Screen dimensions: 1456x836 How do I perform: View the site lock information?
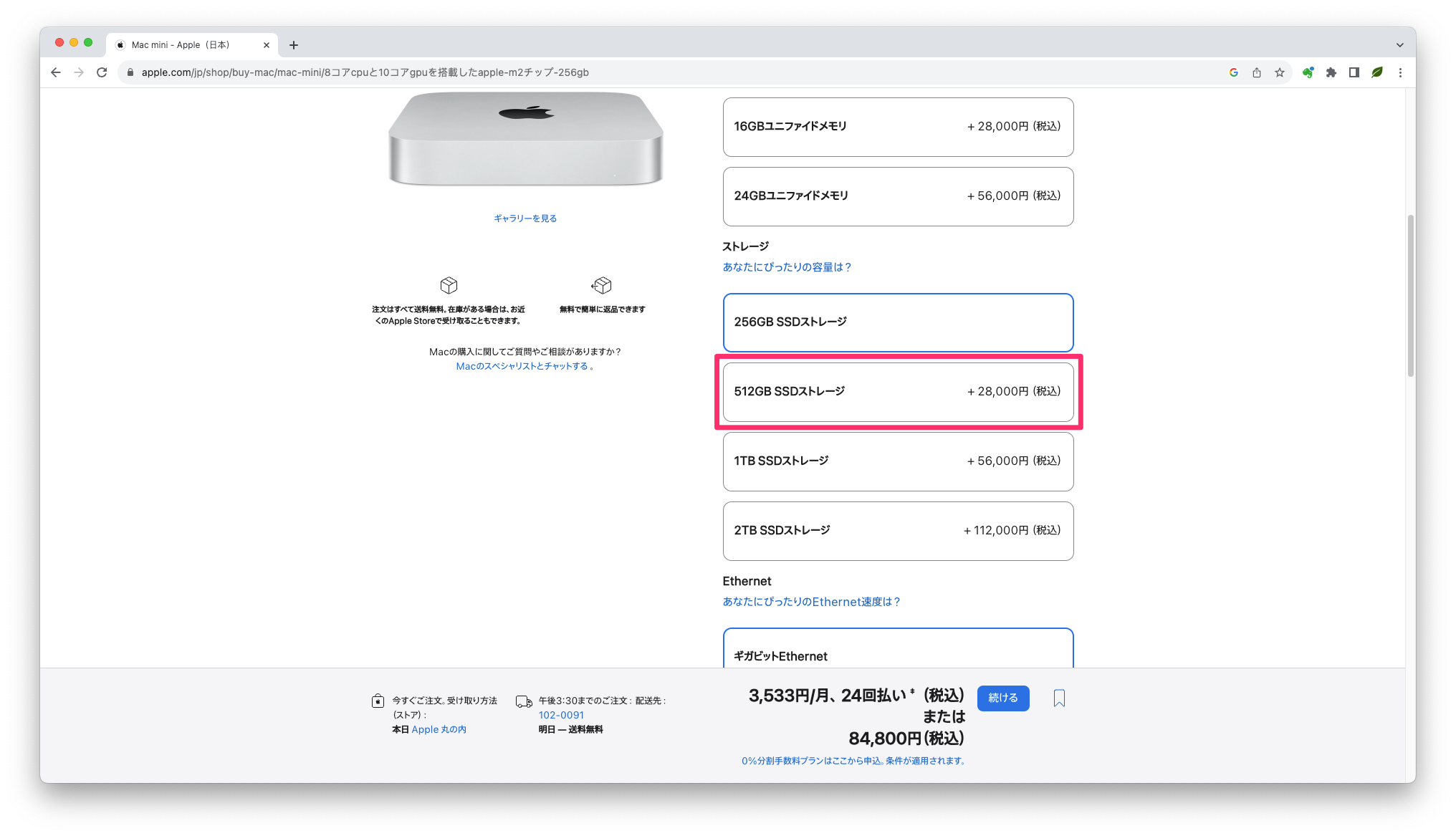click(x=130, y=72)
